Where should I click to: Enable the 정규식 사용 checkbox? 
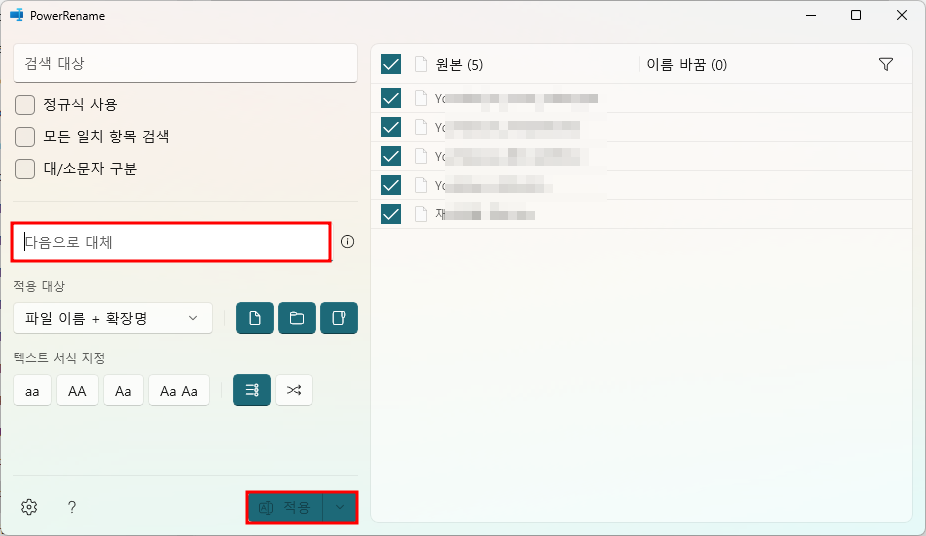tap(25, 105)
